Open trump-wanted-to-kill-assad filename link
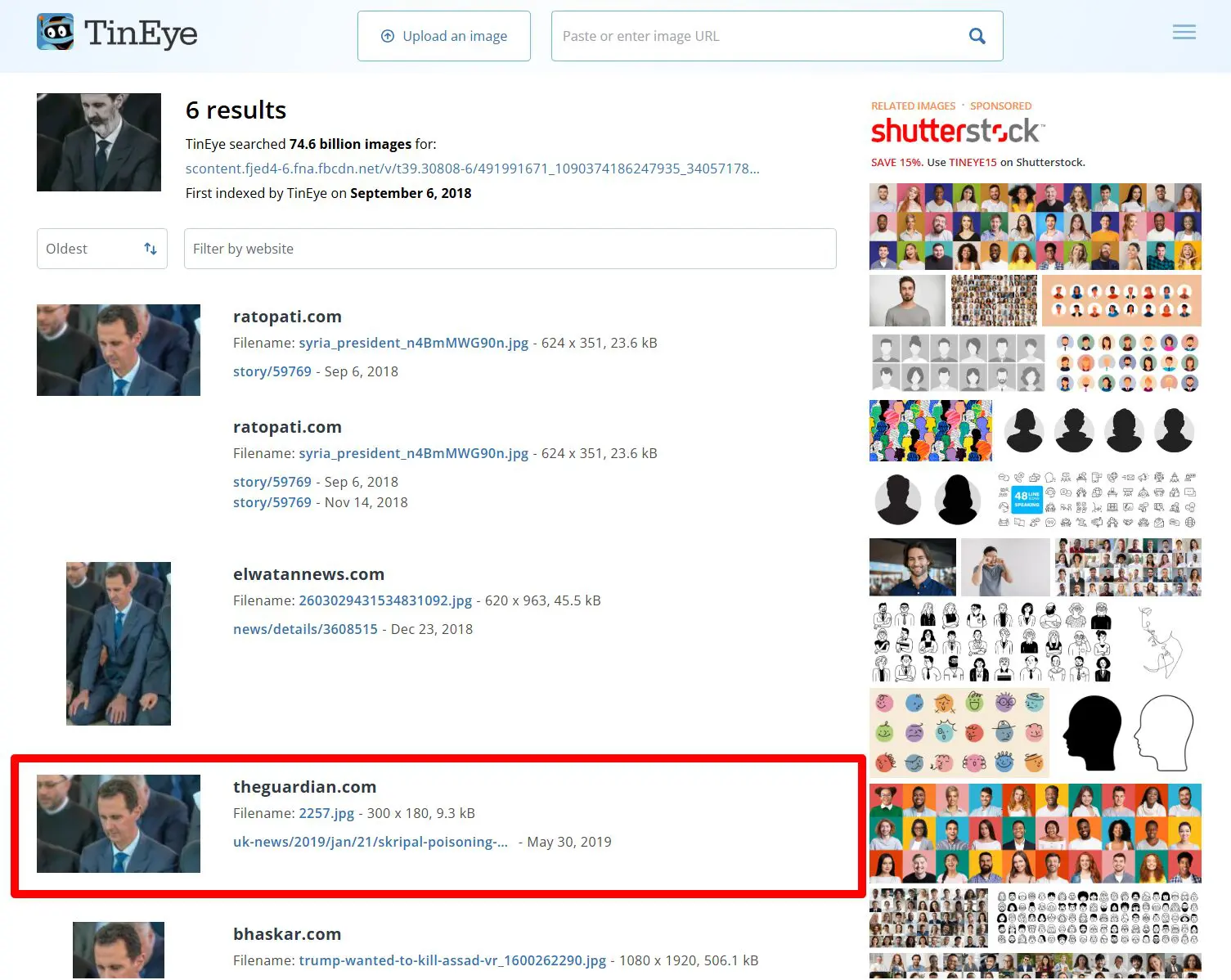 (452, 960)
